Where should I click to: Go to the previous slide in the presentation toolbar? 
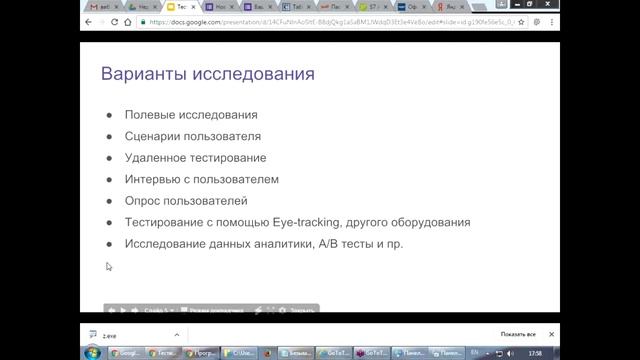pos(111,310)
